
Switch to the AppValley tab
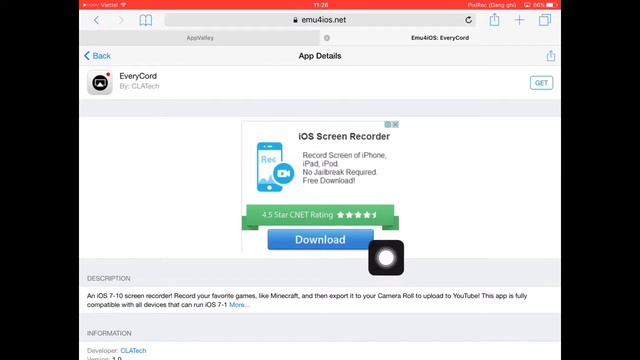coord(200,38)
